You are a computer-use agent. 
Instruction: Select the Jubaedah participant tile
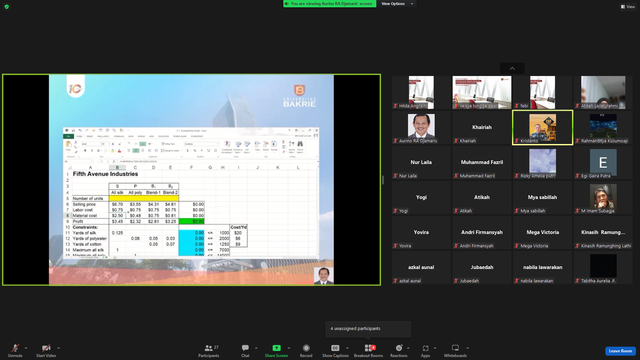[x=482, y=268]
